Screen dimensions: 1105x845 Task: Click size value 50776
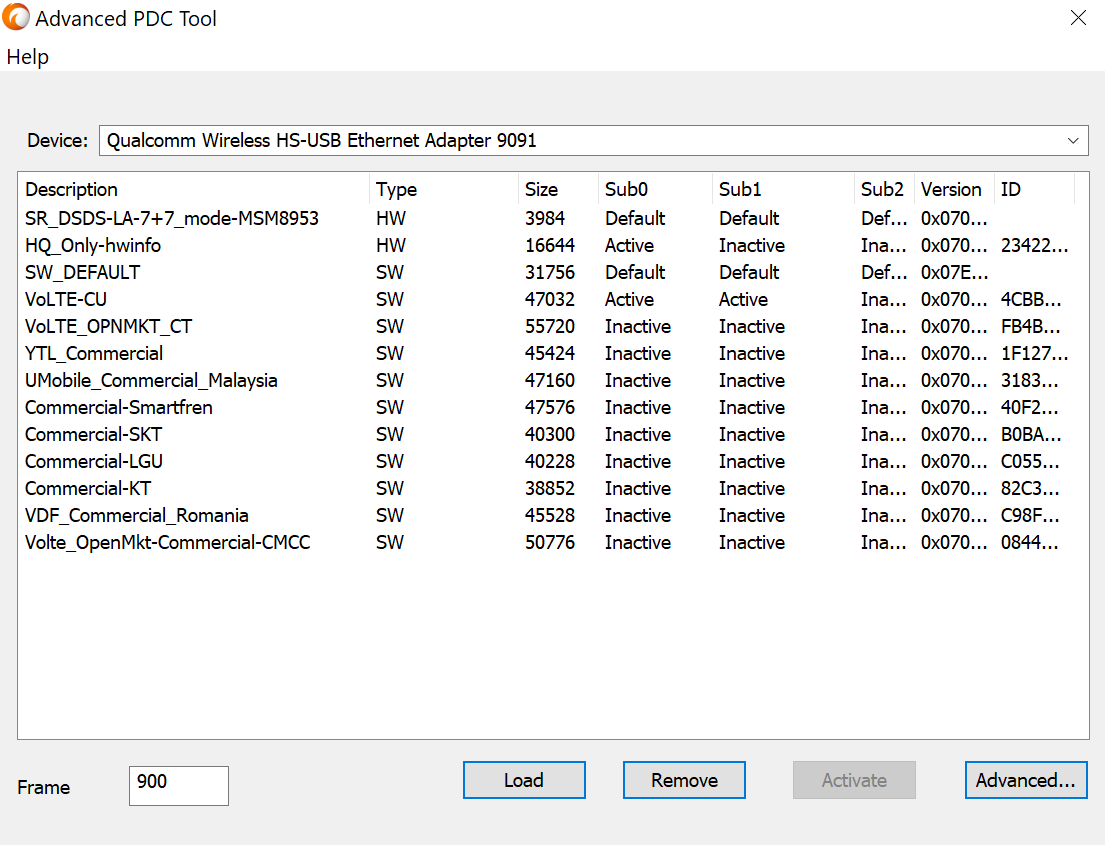pyautogui.click(x=550, y=543)
